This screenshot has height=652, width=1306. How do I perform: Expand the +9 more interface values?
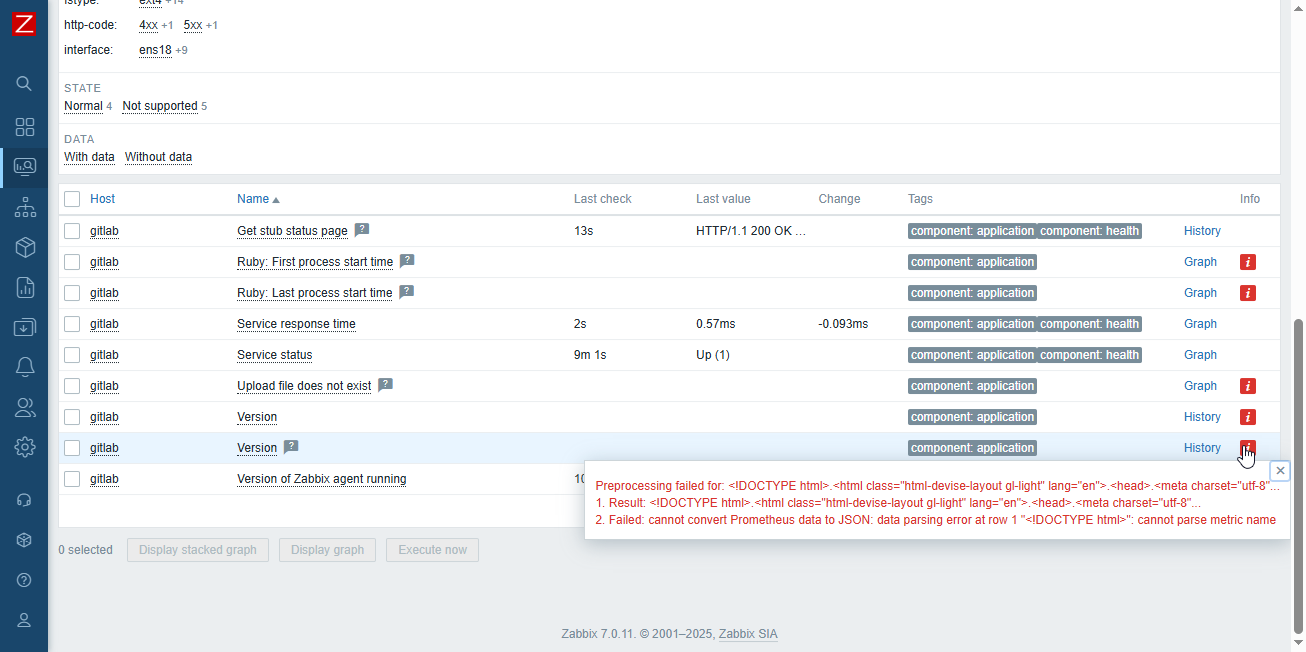tap(181, 50)
